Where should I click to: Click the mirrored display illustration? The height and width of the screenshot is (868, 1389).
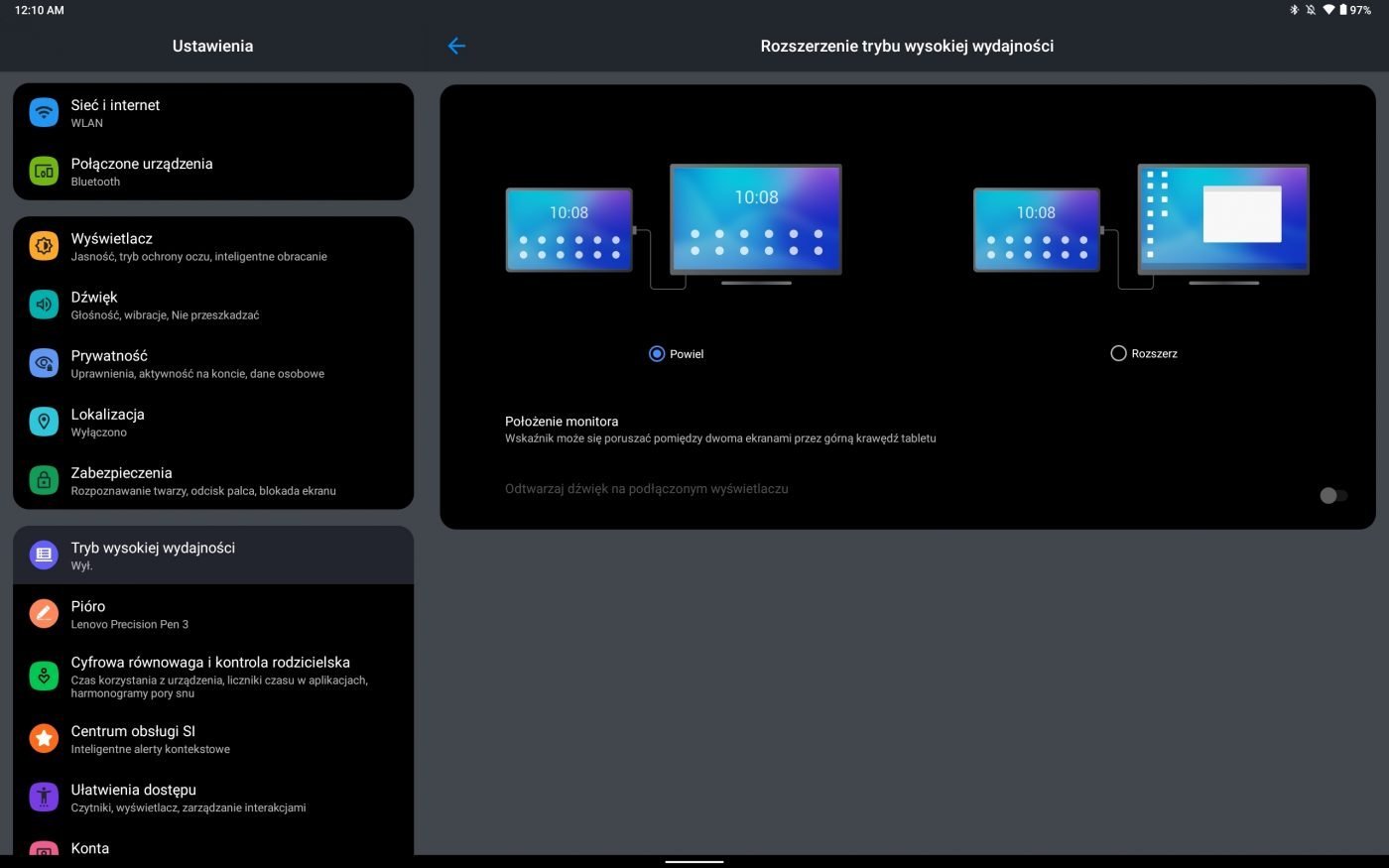[x=674, y=225]
